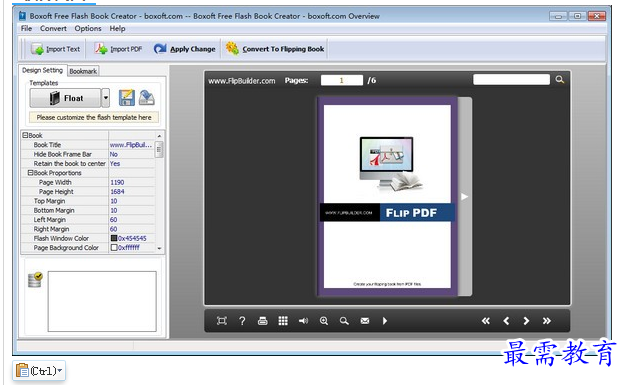Click the Retain the book to center value Yes

(131, 163)
